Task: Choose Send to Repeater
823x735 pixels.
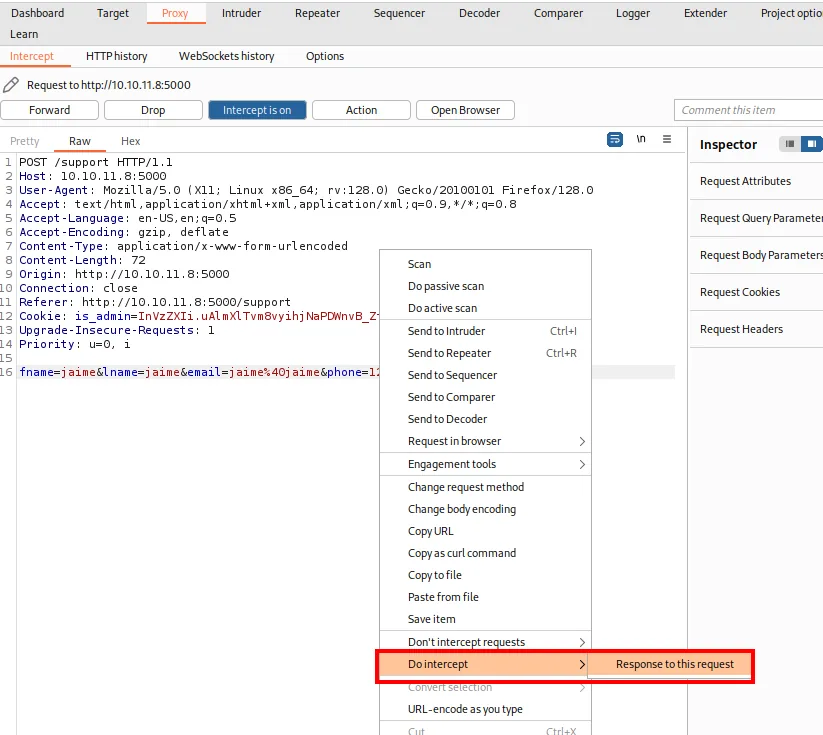Action: point(485,353)
